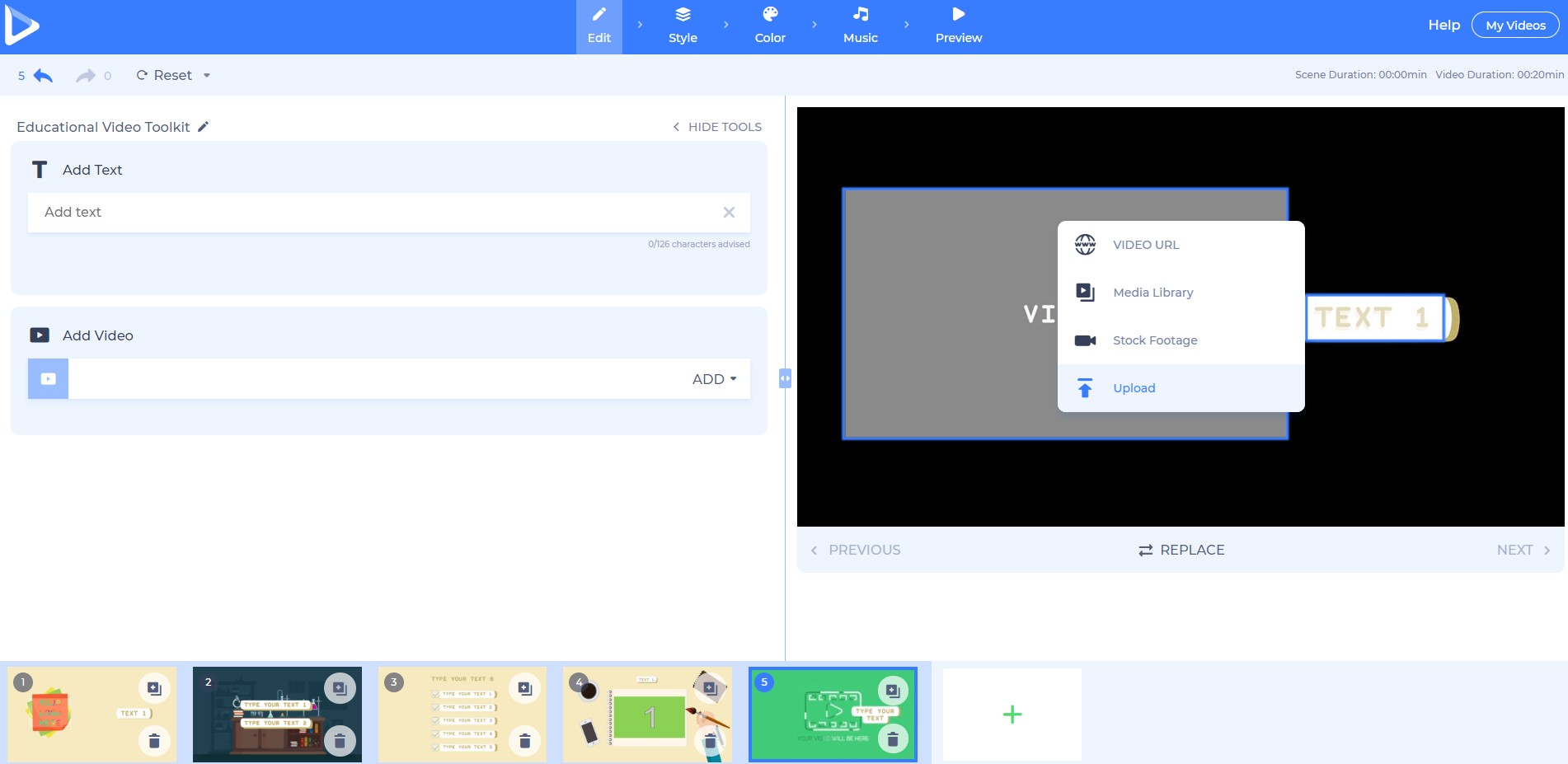The image size is (1568, 764).
Task: Click the Color palette icon
Action: coord(769,14)
